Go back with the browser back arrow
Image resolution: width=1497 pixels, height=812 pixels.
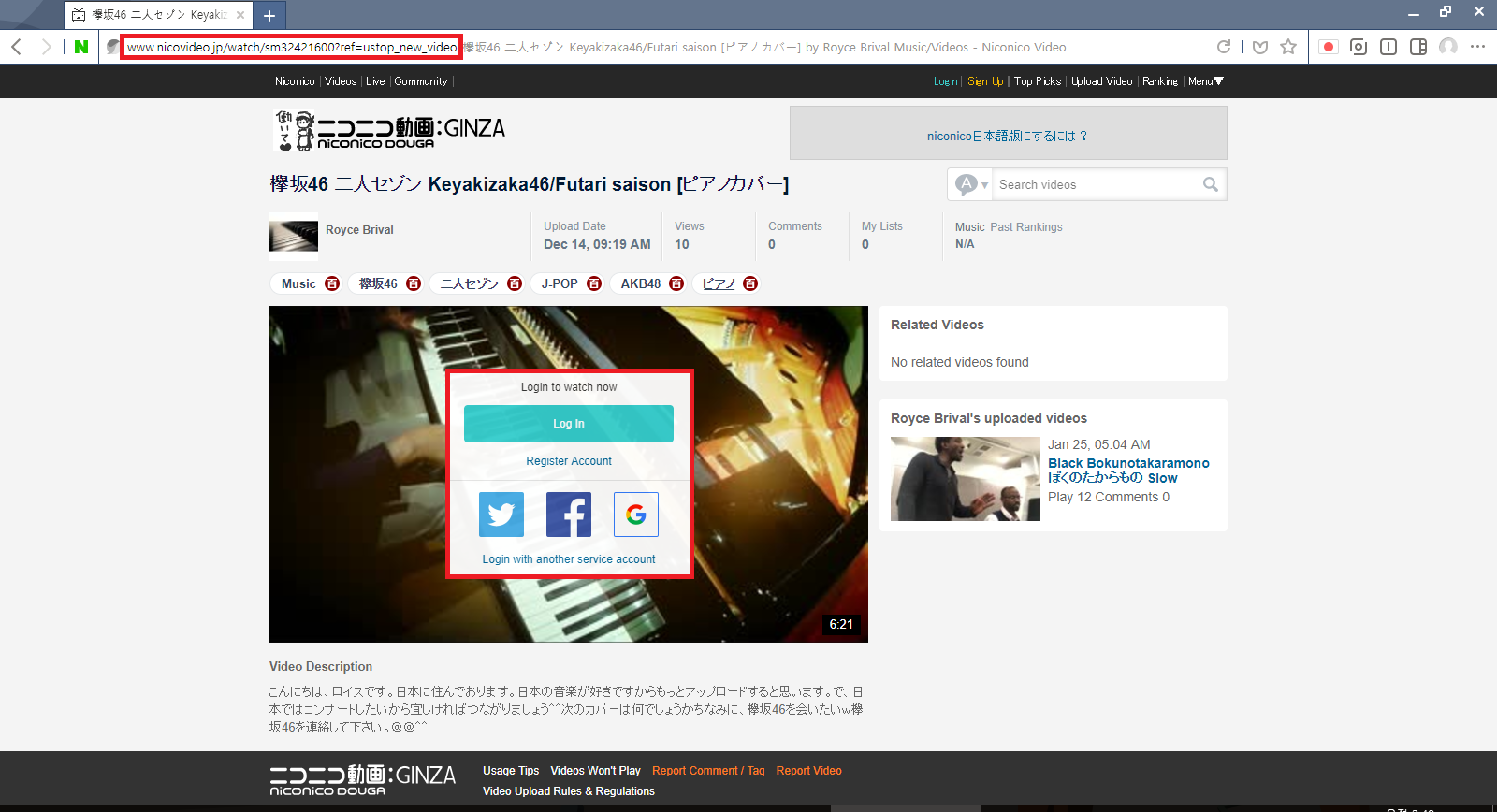(17, 47)
